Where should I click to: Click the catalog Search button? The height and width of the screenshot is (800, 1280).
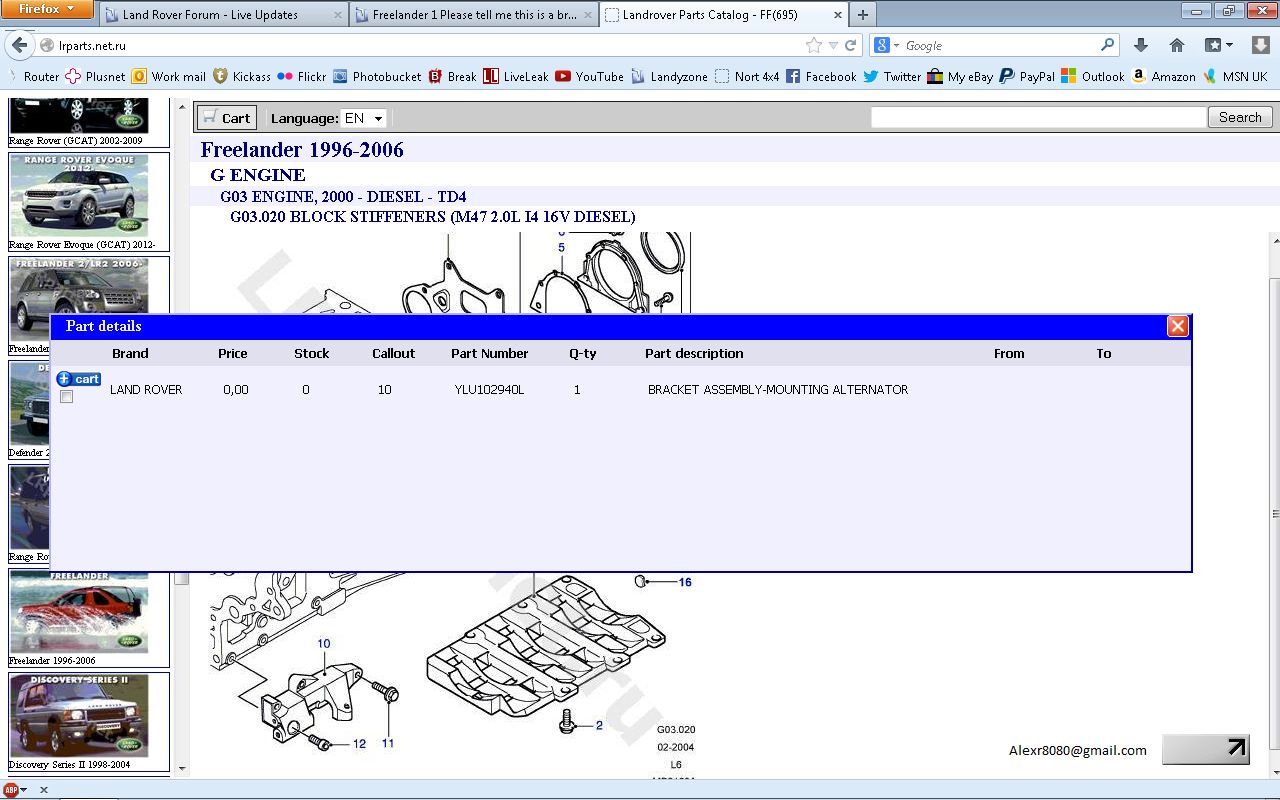point(1240,117)
